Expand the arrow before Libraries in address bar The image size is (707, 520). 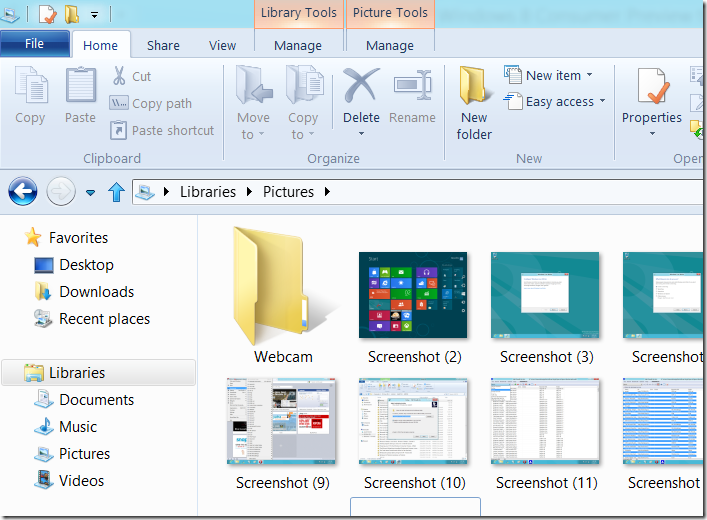166,192
